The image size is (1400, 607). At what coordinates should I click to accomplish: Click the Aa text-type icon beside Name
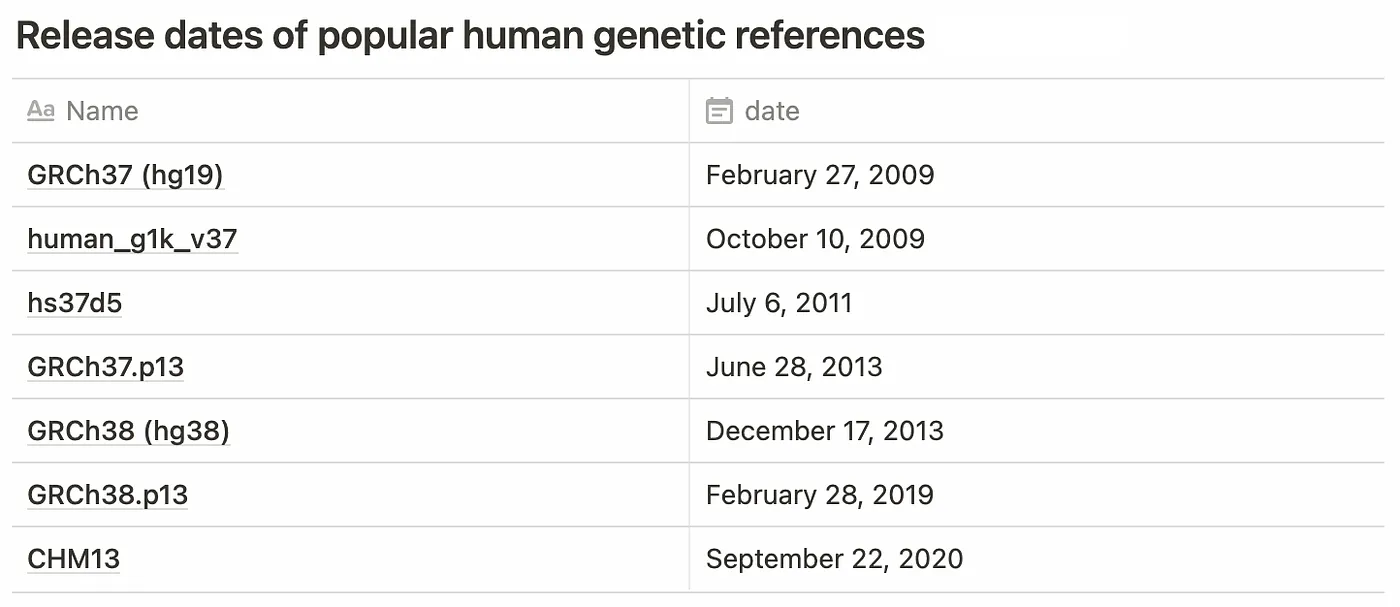[40, 110]
